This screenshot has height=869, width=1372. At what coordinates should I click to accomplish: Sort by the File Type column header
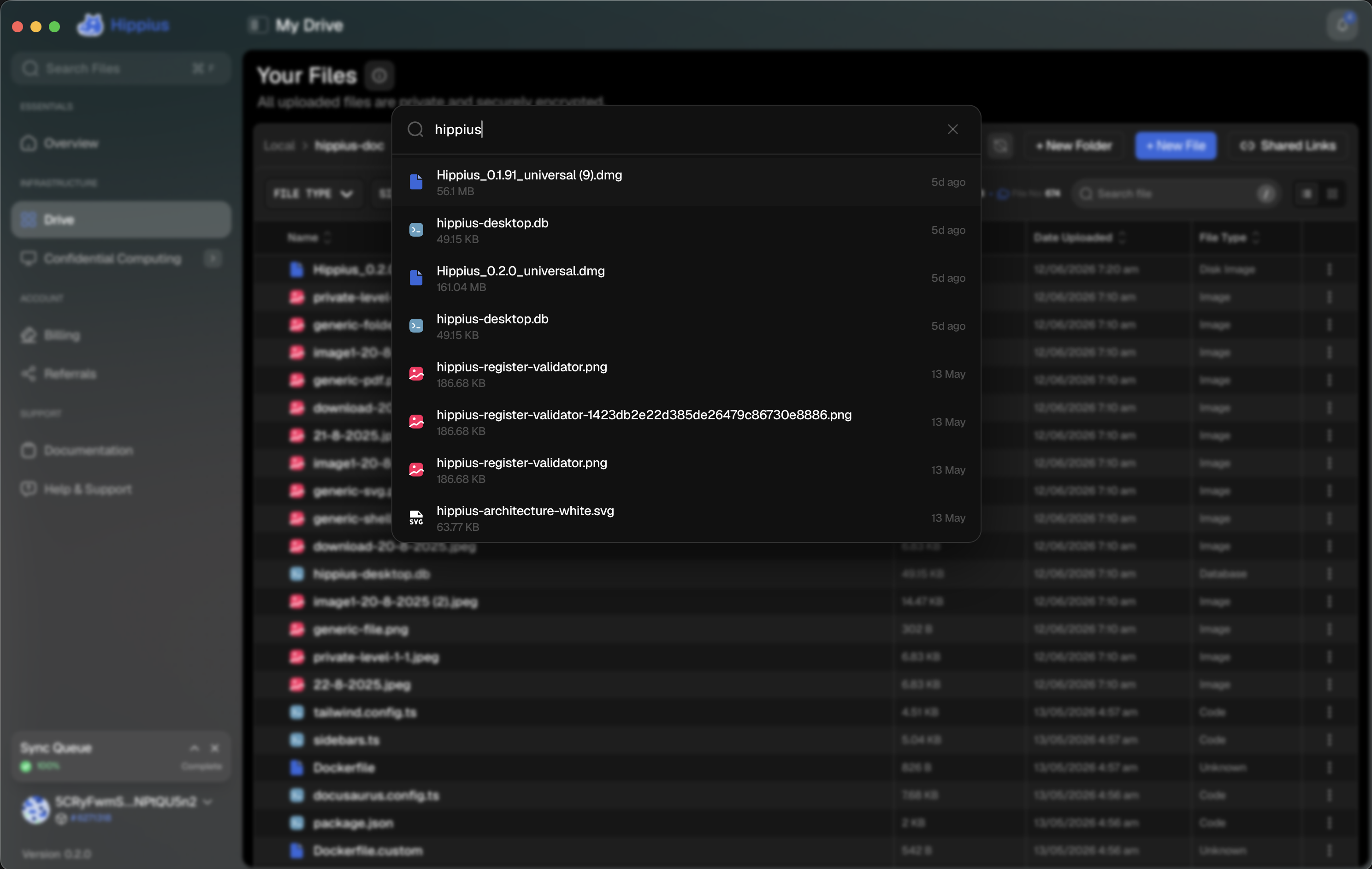(x=1229, y=237)
